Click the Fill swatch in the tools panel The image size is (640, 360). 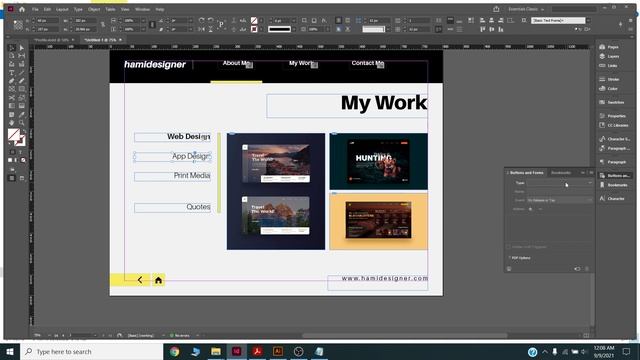click(x=13, y=134)
